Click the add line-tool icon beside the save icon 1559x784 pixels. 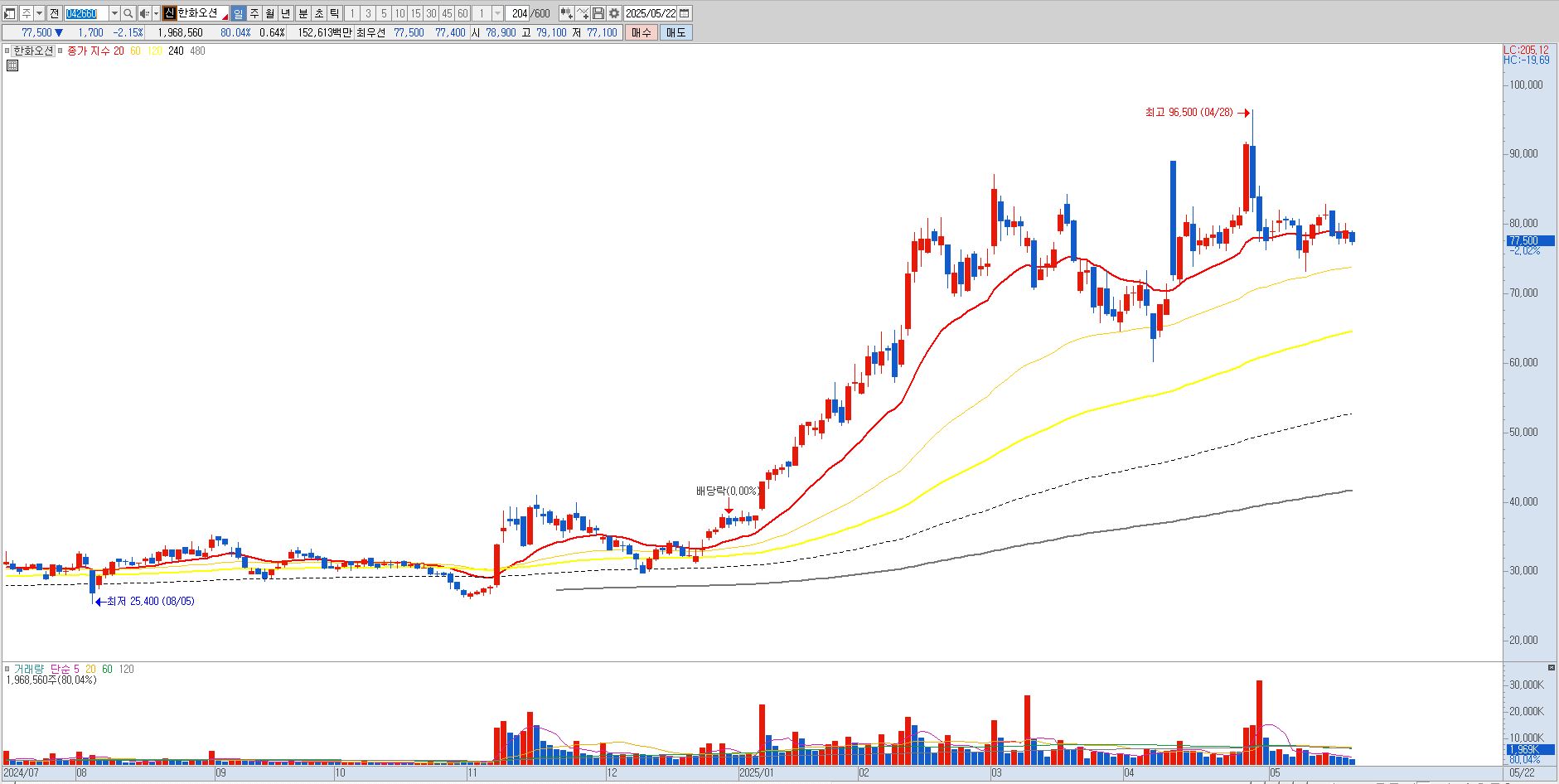[x=583, y=13]
